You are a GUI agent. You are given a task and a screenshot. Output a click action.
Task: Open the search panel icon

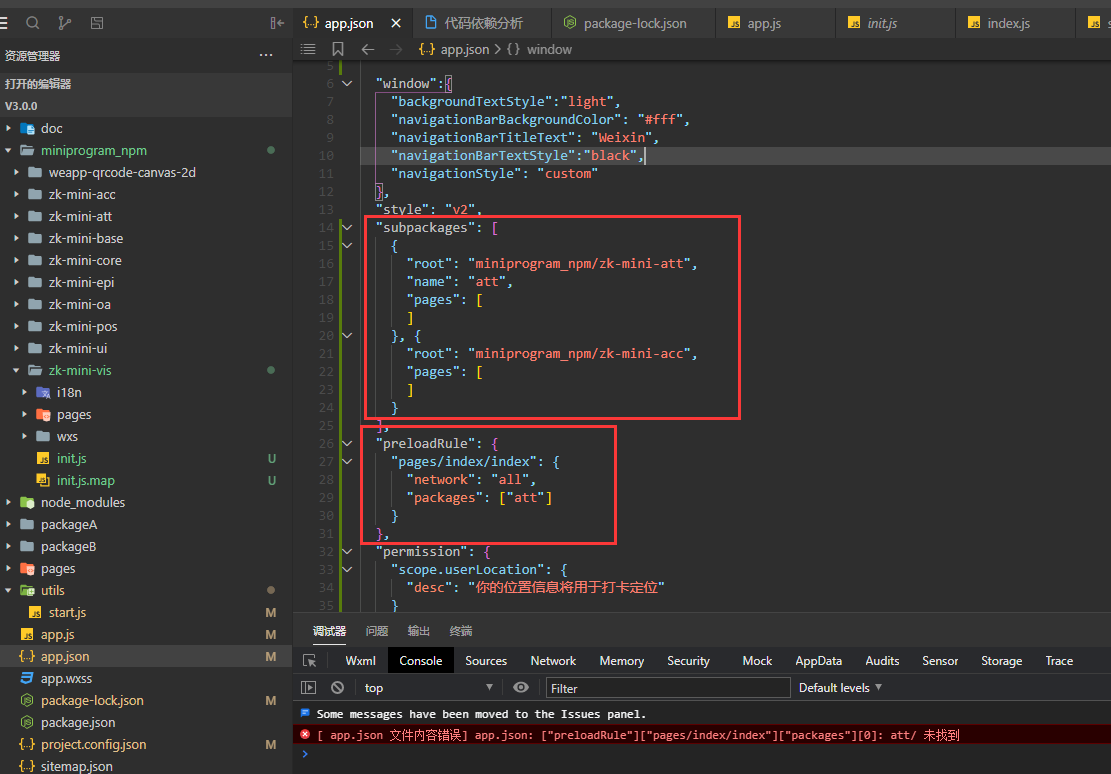click(x=33, y=22)
